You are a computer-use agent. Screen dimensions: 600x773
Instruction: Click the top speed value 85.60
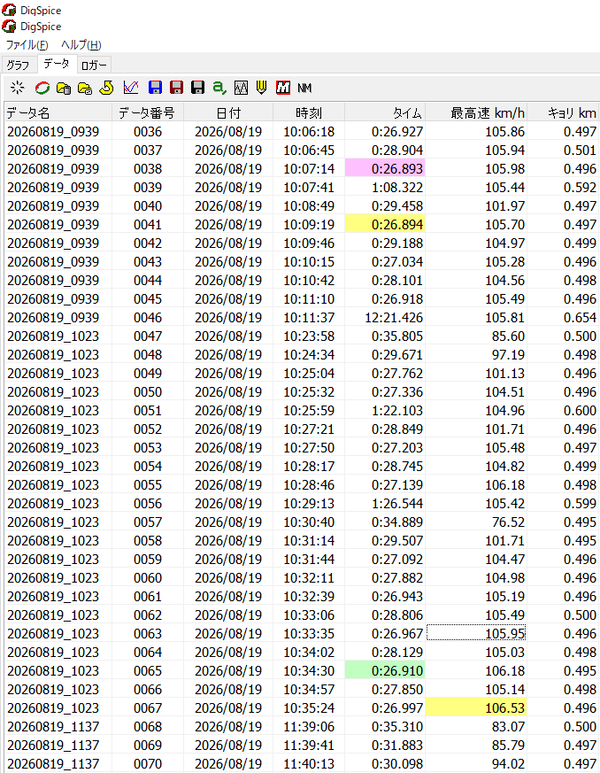(x=476, y=336)
